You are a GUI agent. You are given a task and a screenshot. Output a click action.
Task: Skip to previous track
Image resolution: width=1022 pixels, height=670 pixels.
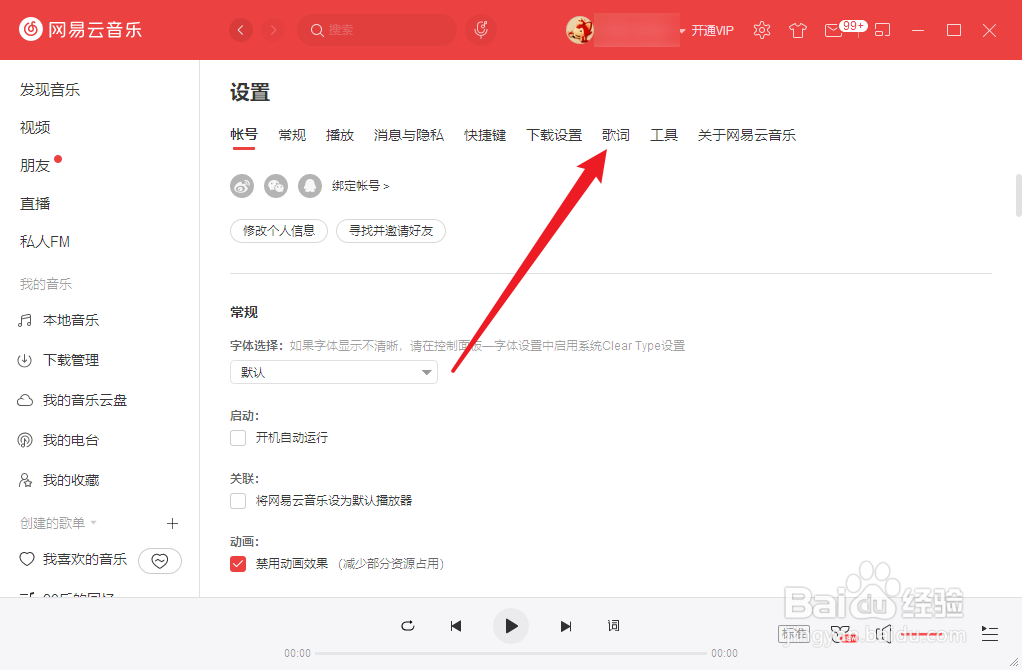(456, 626)
